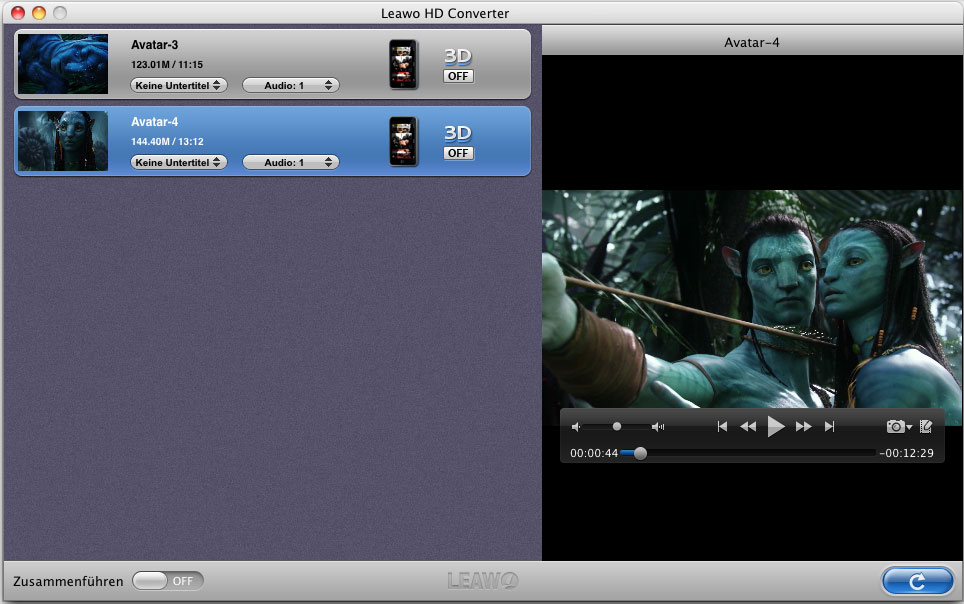Toggle 3D OFF switch for Avatar-4
Screen dimensions: 964x604
458,153
